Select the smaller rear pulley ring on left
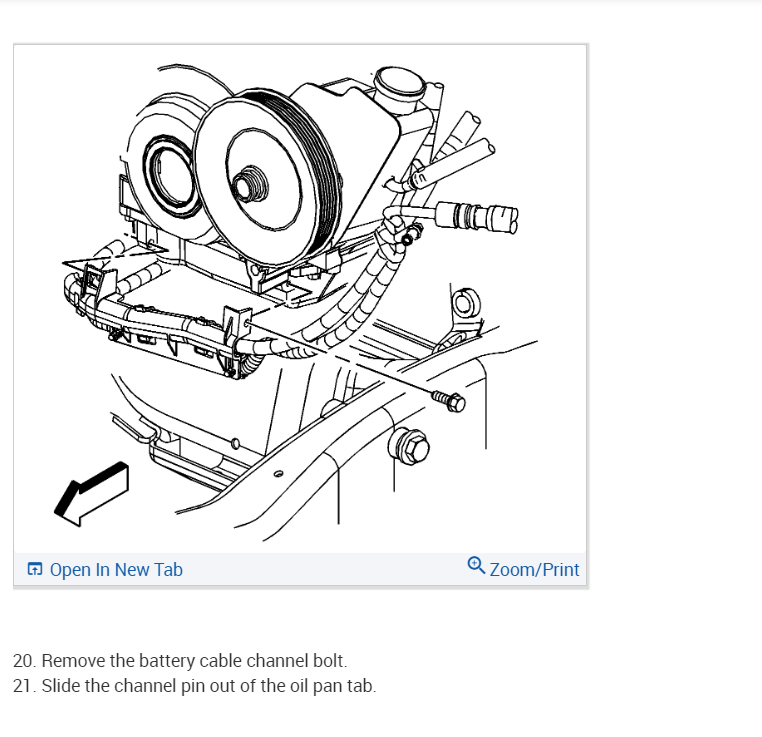 pyautogui.click(x=169, y=176)
